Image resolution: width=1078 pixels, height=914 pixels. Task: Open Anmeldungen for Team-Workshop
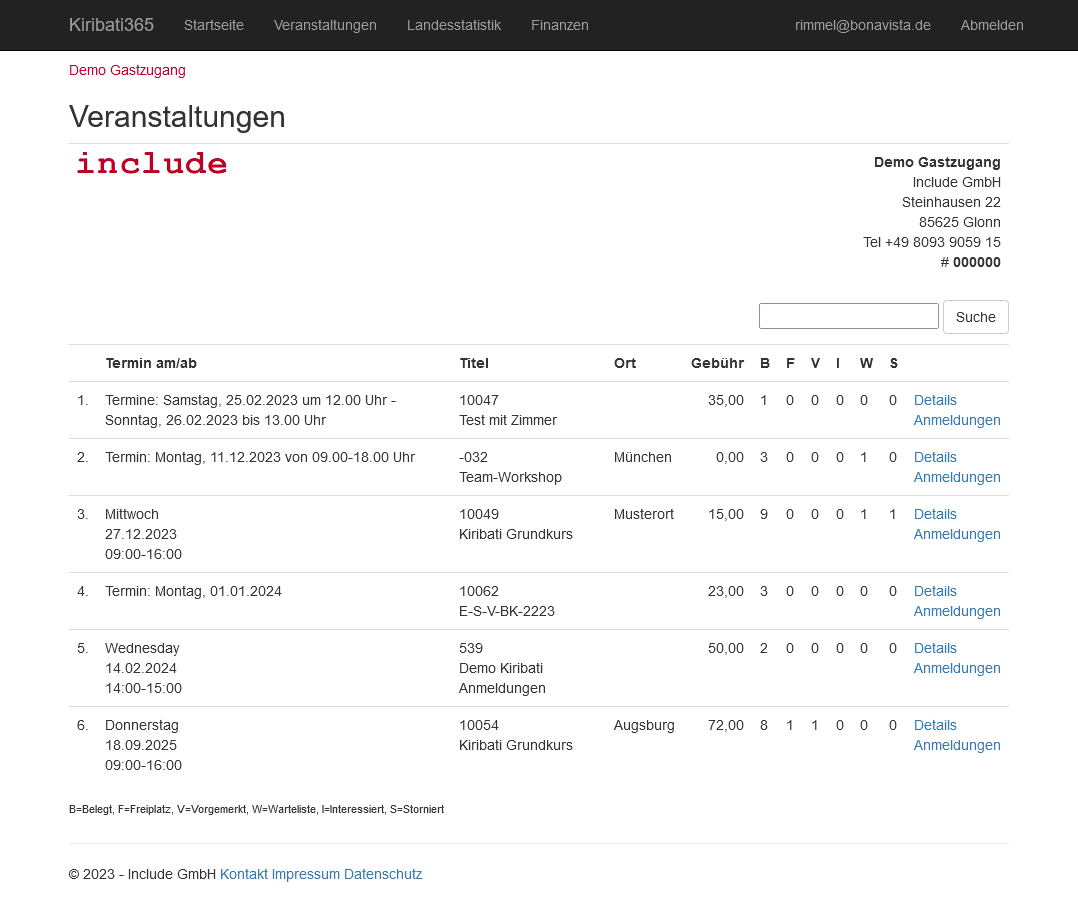[x=957, y=477]
